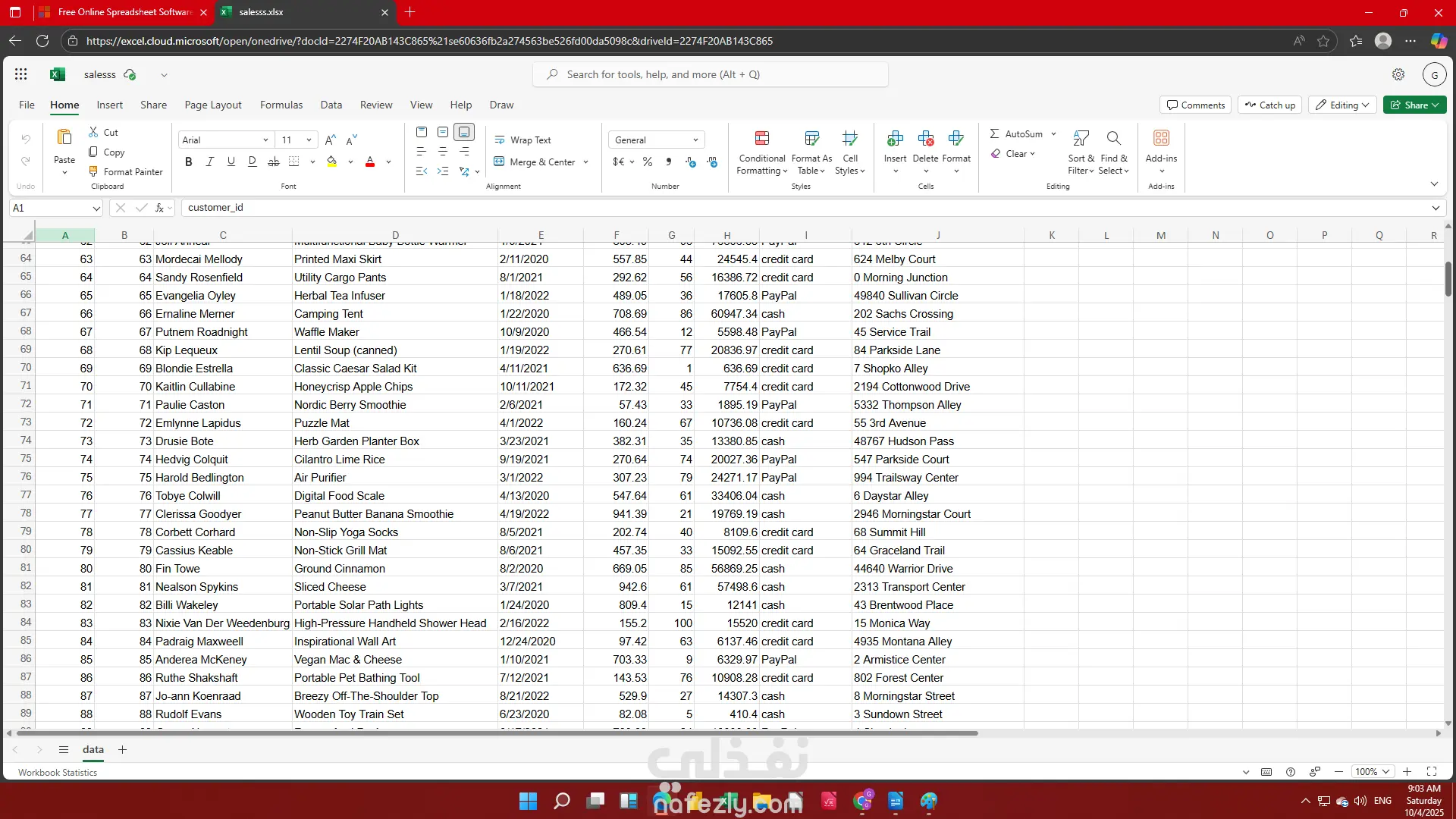This screenshot has height=819, width=1456.
Task: Click the Comments button
Action: coord(1195,105)
